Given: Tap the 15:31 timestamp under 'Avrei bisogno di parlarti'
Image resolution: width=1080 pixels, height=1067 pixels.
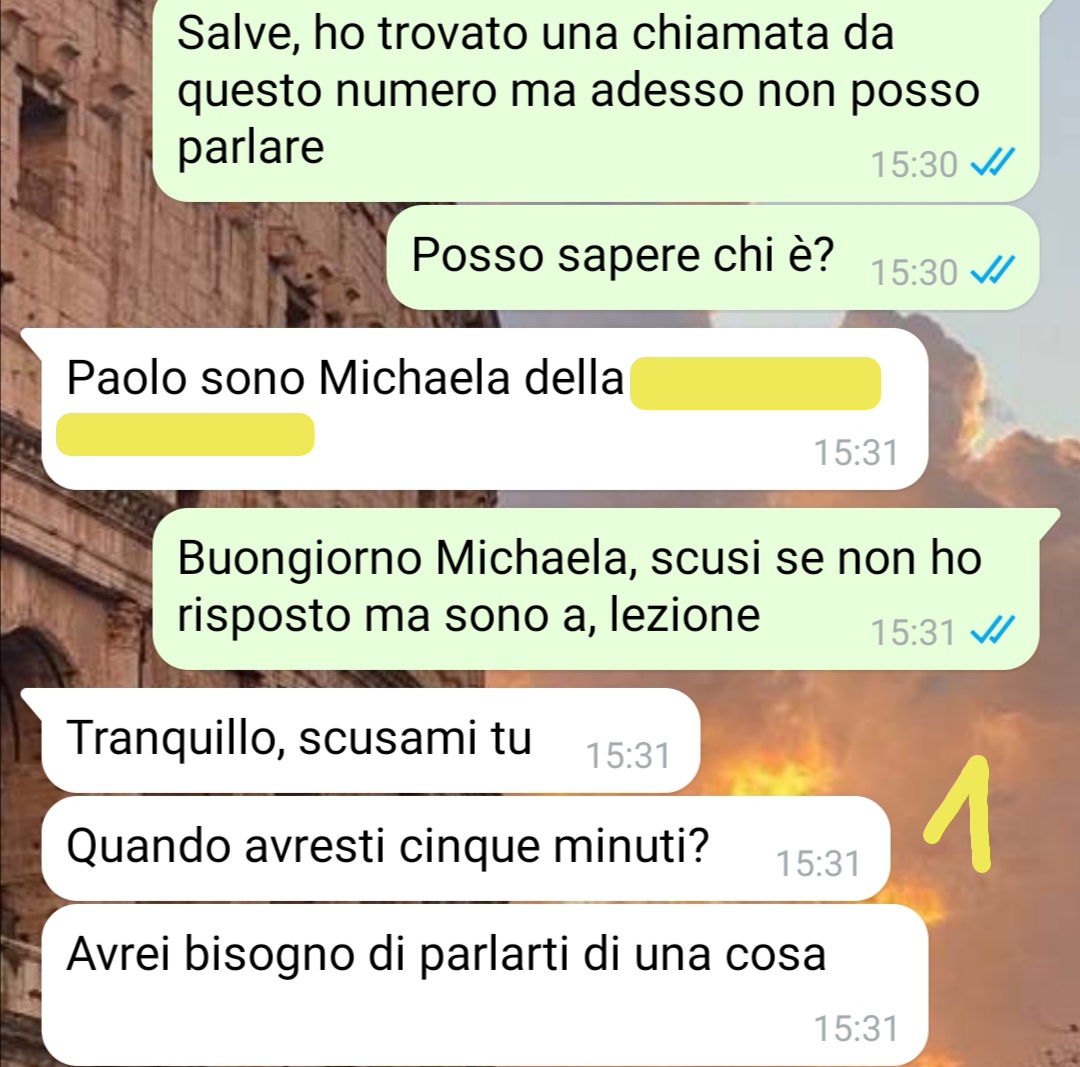Looking at the screenshot, I should (856, 1028).
